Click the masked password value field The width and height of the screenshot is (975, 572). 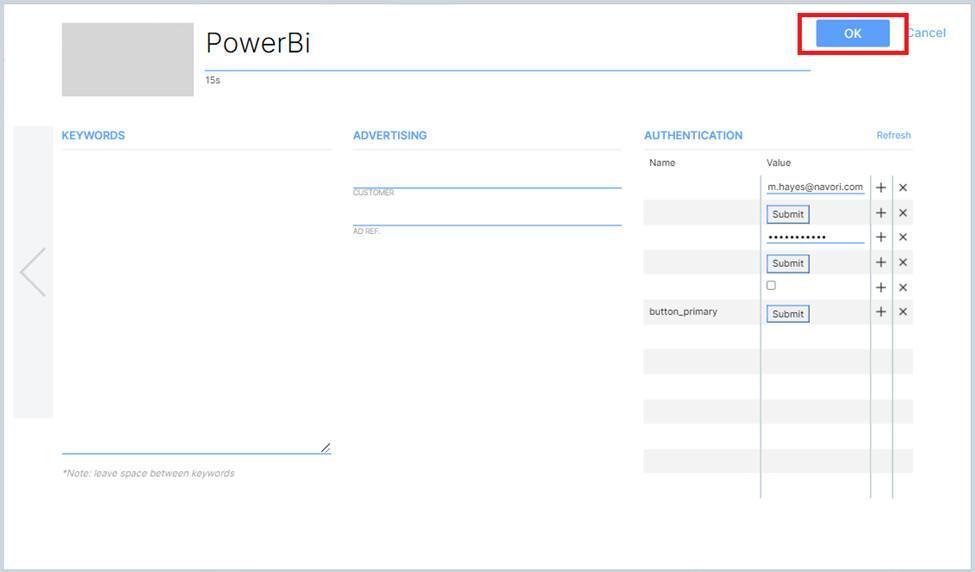815,237
